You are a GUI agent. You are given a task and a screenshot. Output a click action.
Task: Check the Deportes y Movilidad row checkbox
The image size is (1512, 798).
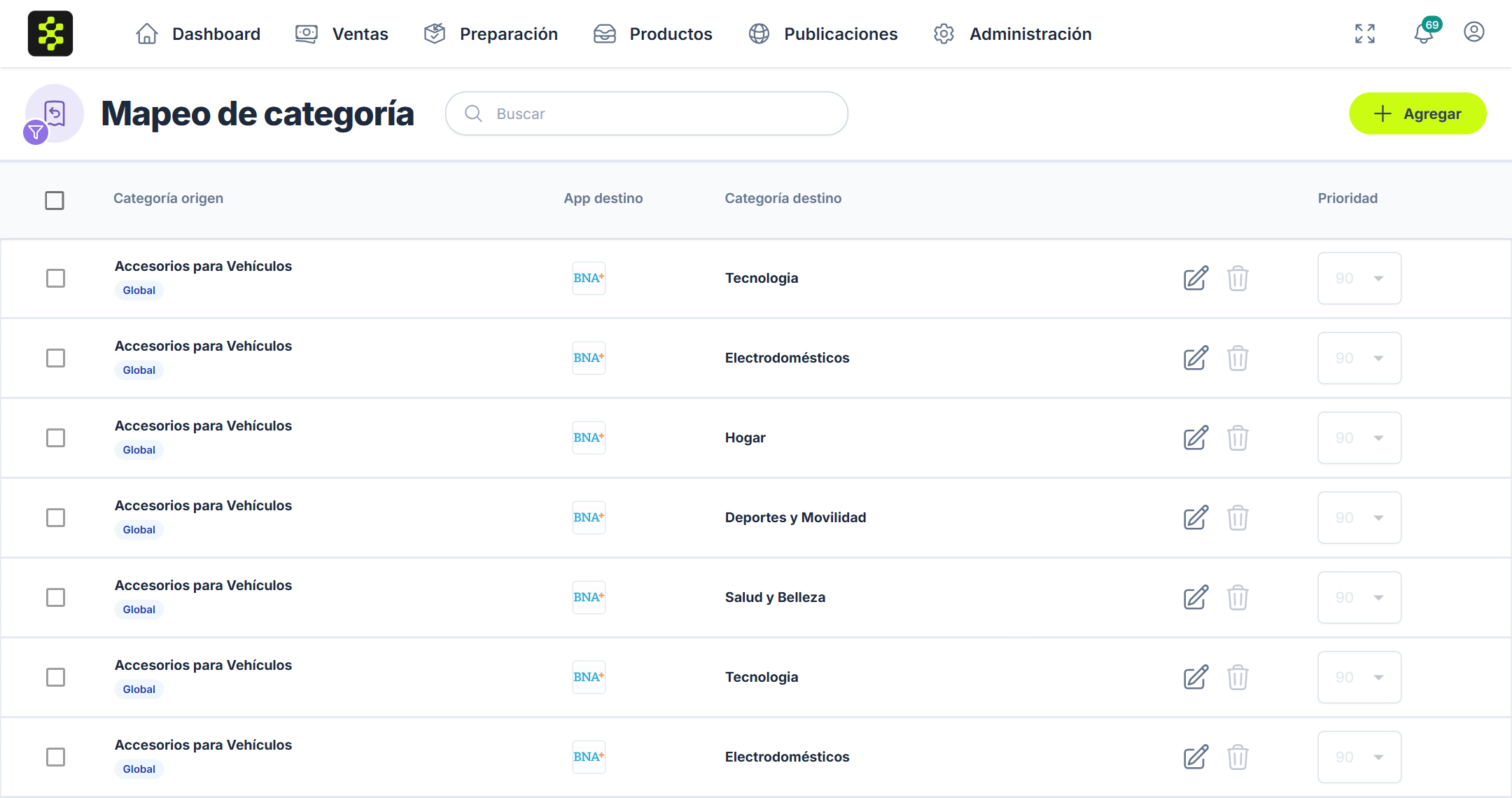tap(55, 517)
